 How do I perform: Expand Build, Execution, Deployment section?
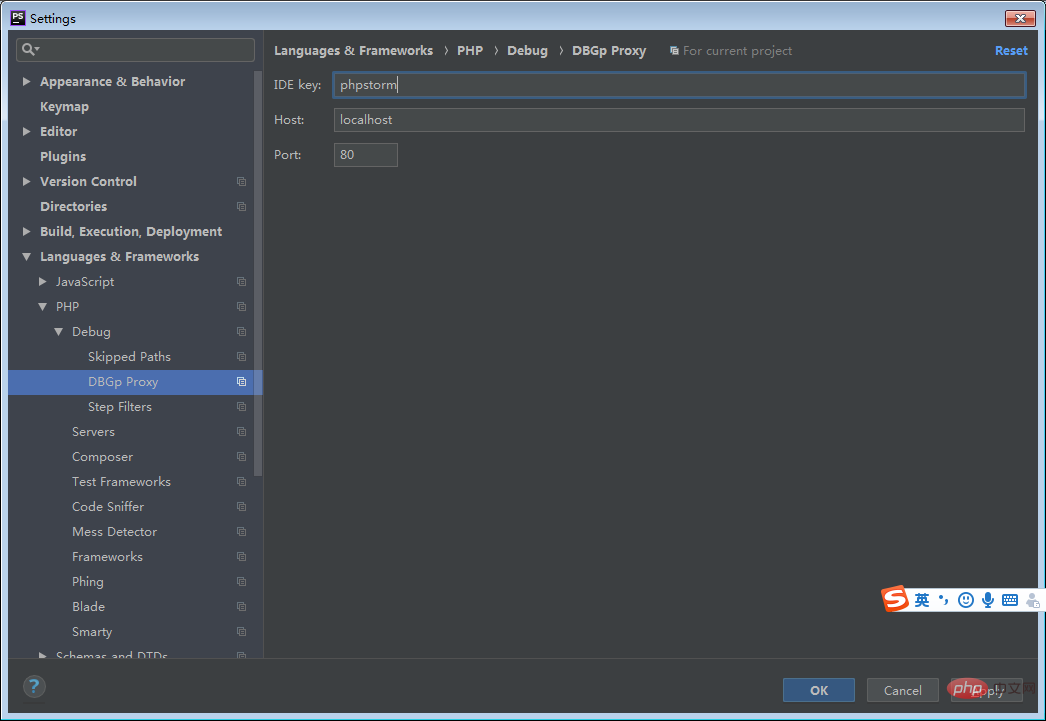tap(27, 231)
